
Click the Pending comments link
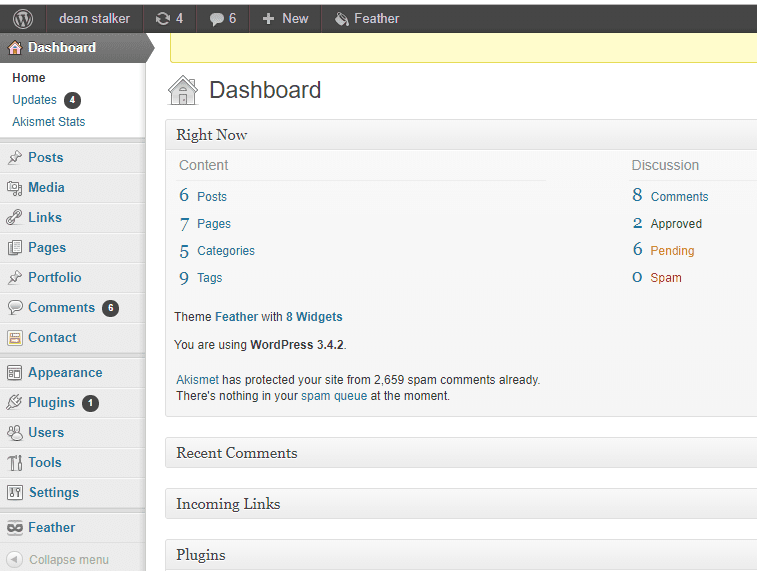[x=672, y=251]
